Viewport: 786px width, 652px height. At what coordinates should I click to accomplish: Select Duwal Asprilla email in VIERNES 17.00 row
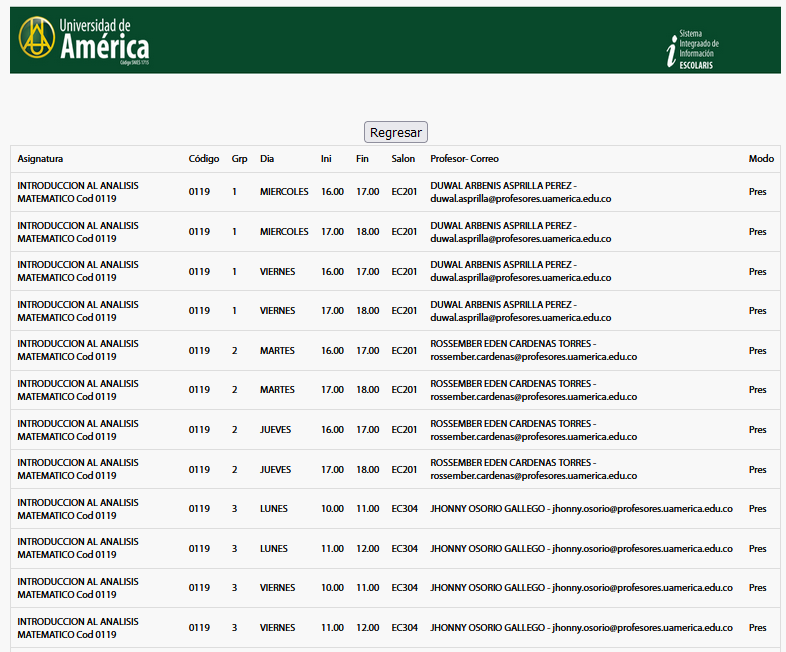point(520,318)
